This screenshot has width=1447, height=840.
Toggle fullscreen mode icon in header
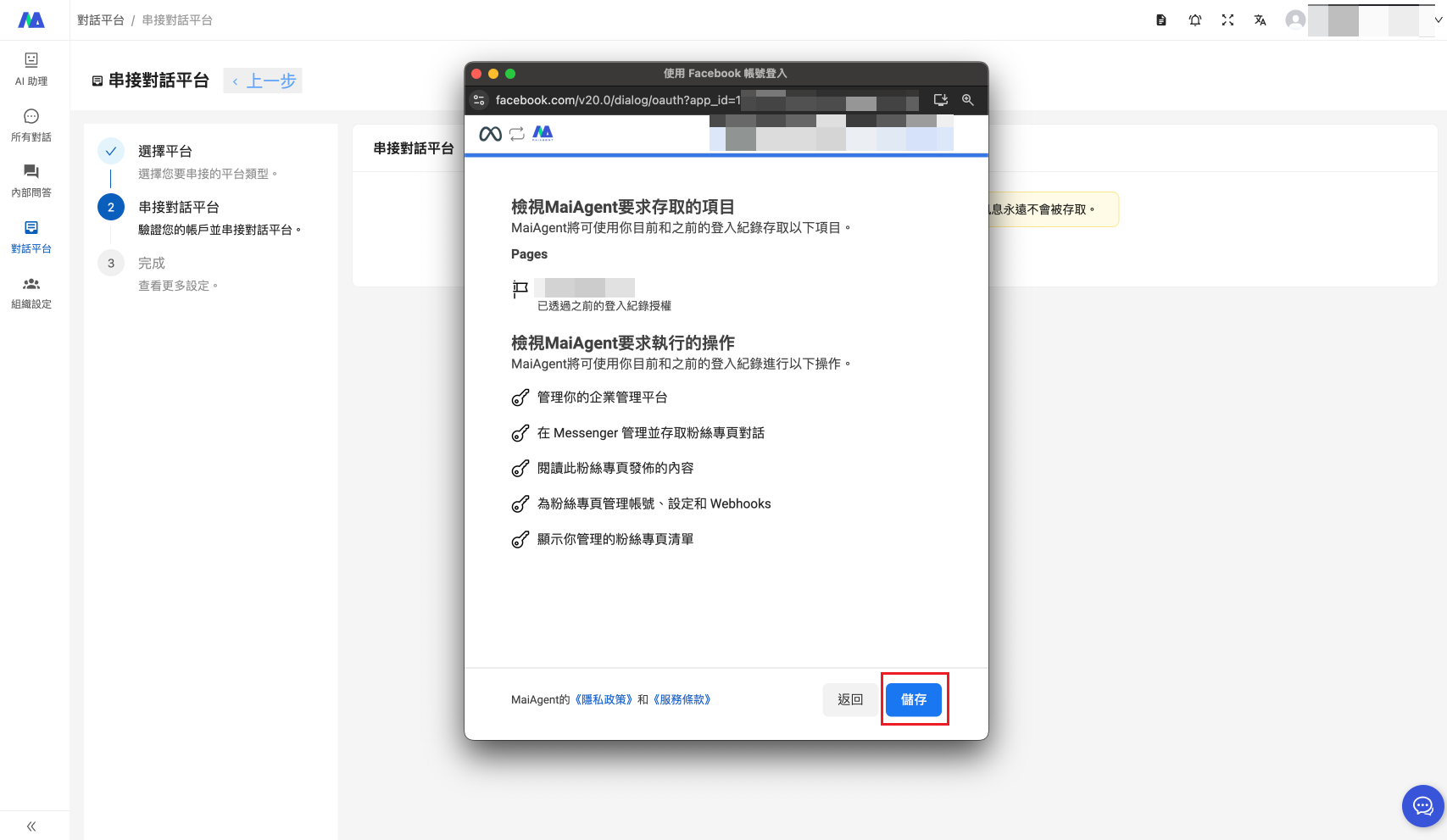coord(1227,20)
